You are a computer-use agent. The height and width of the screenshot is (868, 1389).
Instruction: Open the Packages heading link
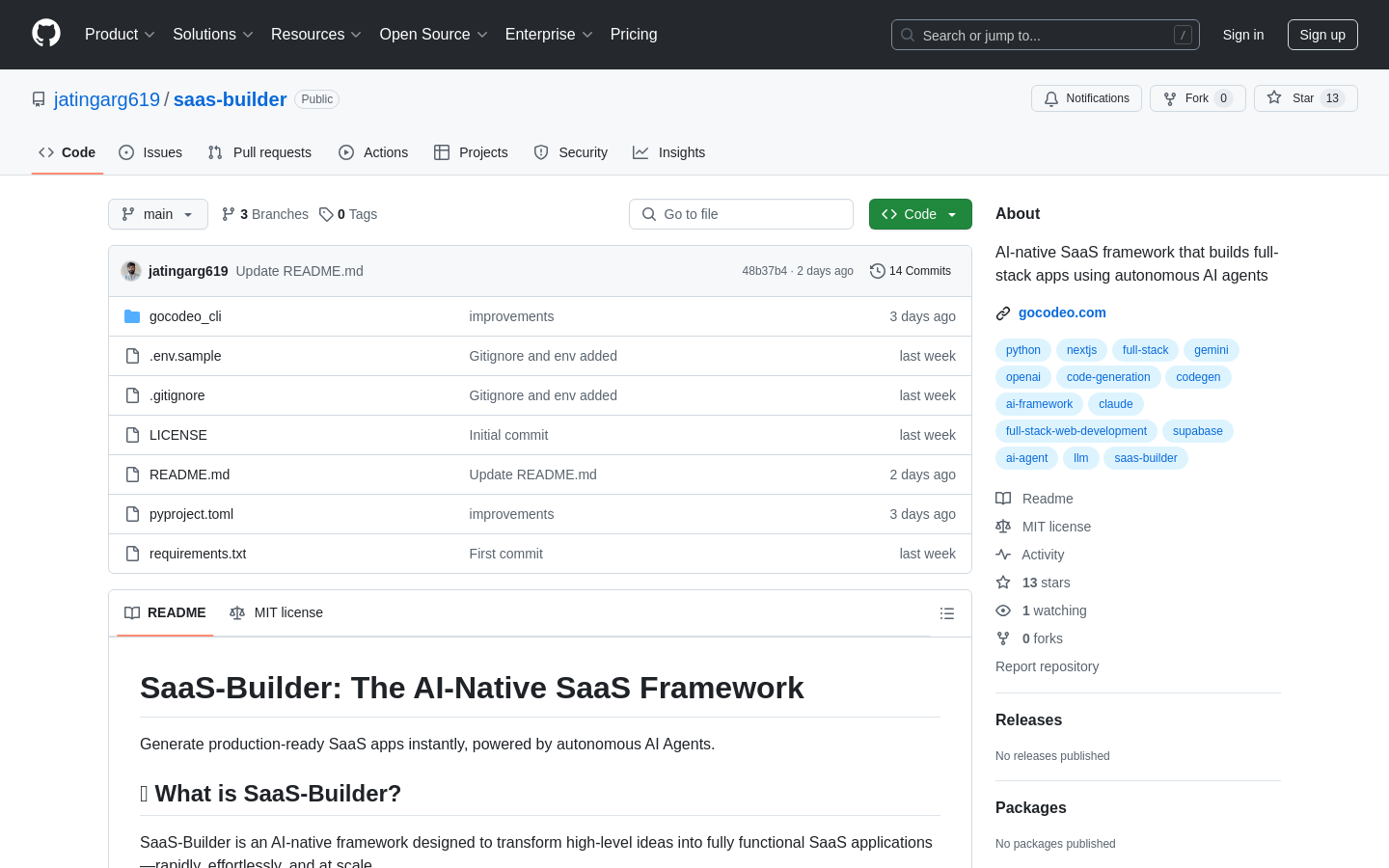pyautogui.click(x=1031, y=808)
